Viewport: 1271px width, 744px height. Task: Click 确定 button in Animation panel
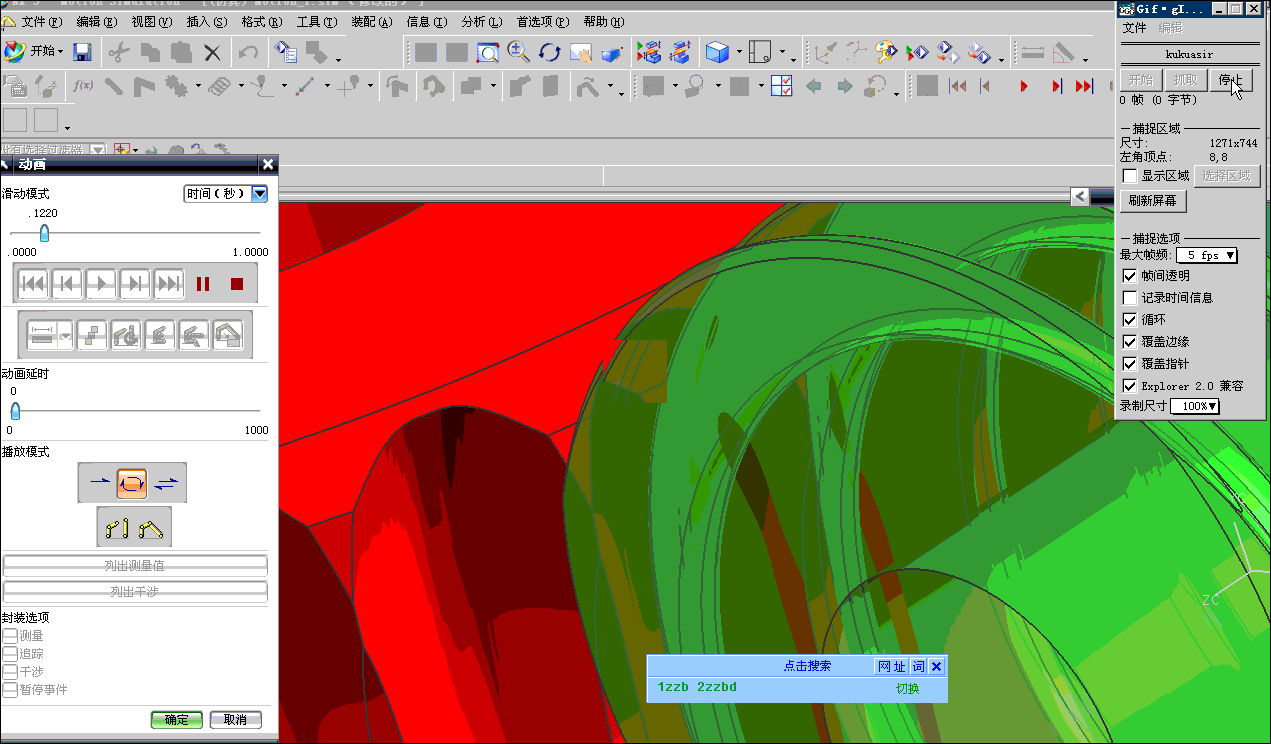click(x=177, y=719)
